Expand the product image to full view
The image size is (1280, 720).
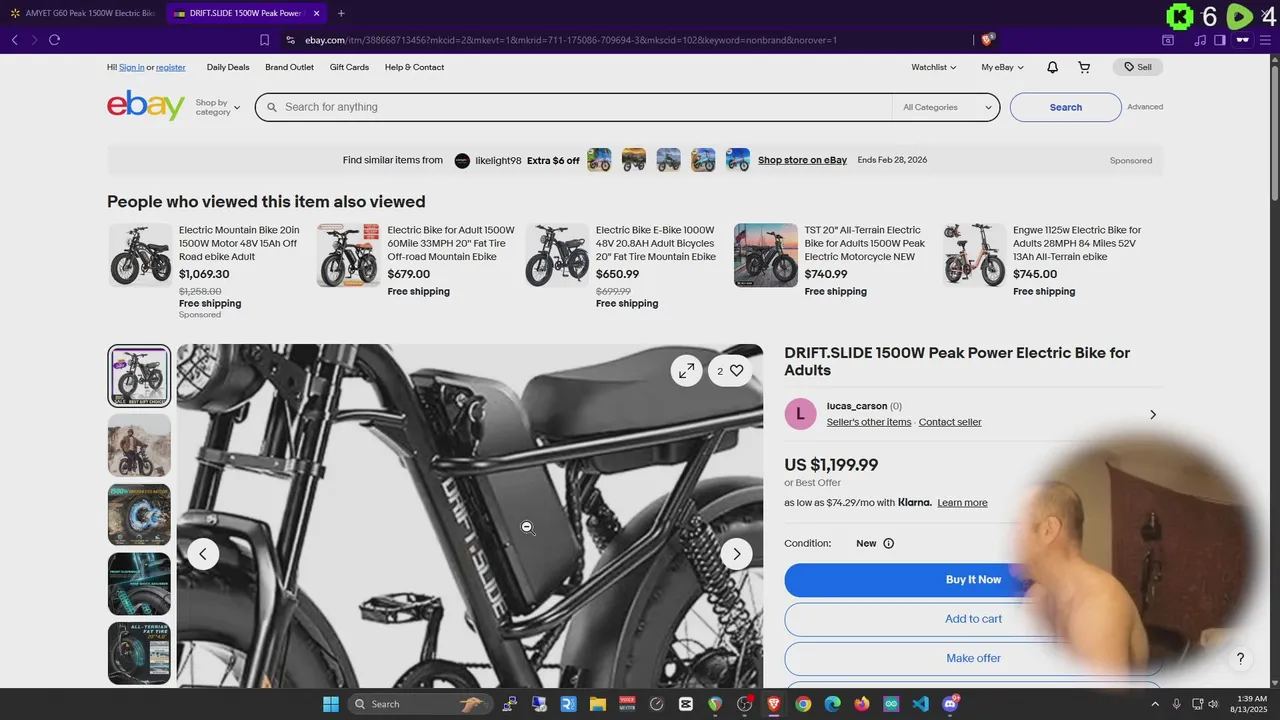point(686,371)
